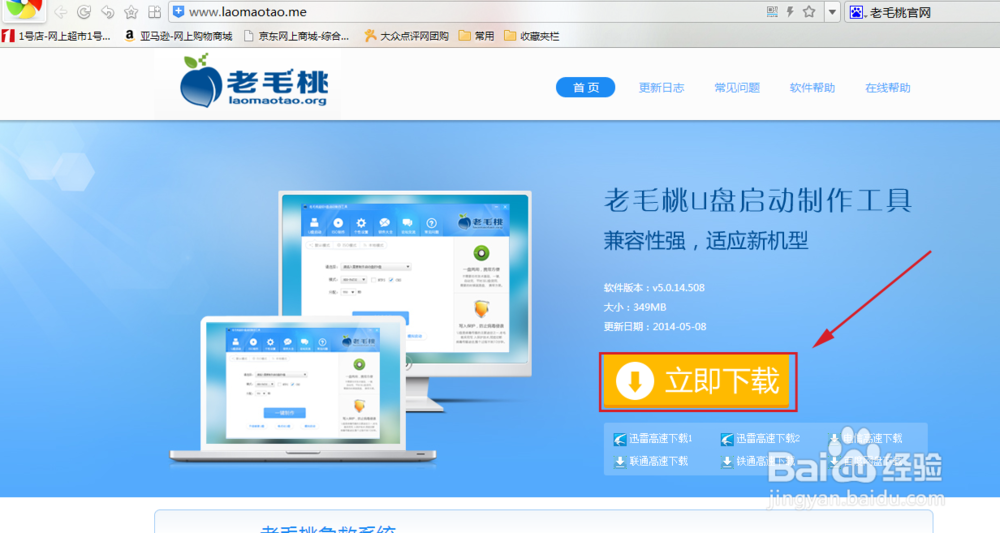Click the 更新日期：2014-05-08 text
Viewport: 1000px width, 533px height.
[655, 326]
